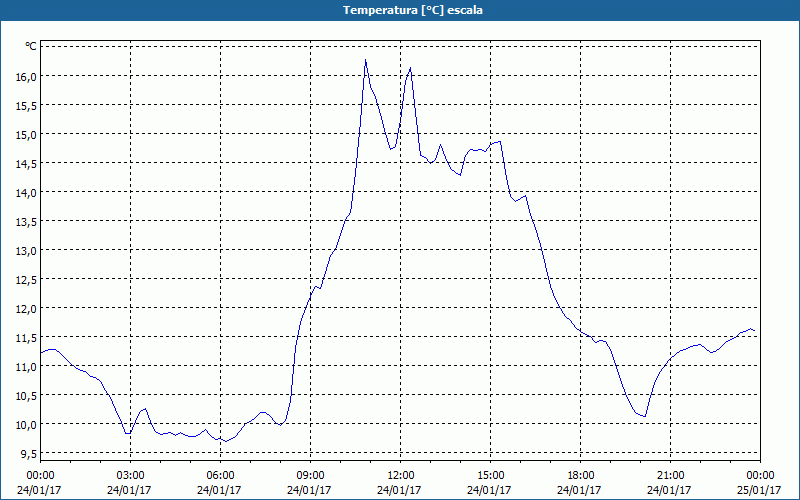Click the 11,0 y-axis label
Image resolution: width=800 pixels, height=500 pixels.
(28, 366)
